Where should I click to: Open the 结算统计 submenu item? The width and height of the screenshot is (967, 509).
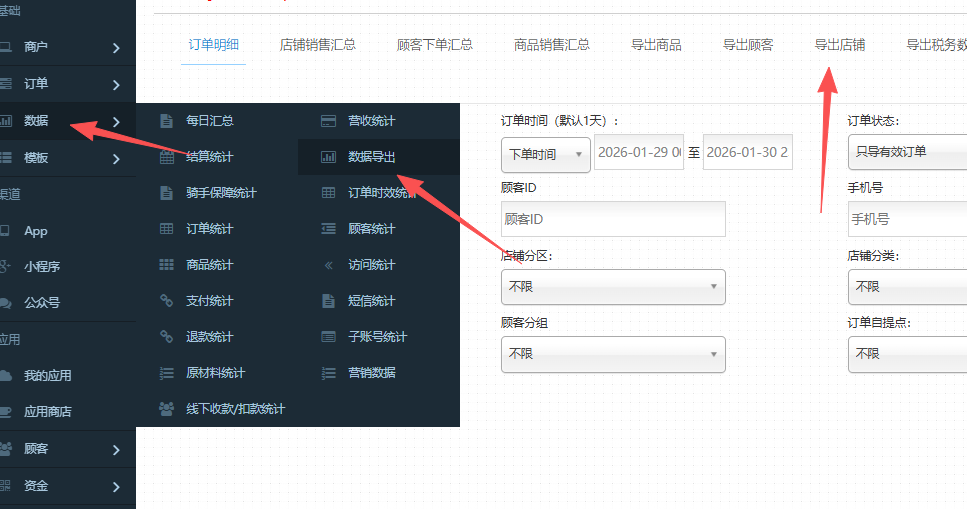click(210, 157)
